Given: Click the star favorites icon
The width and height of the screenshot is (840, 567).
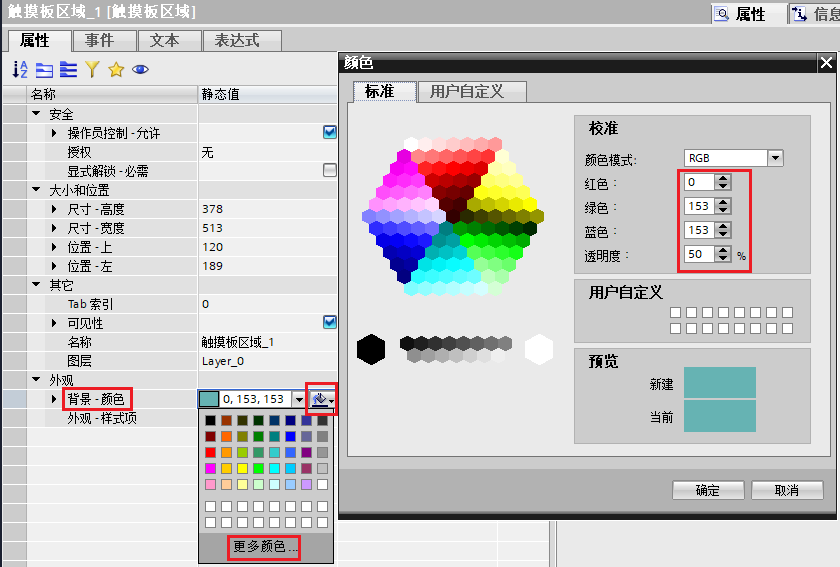Looking at the screenshot, I should 116,69.
